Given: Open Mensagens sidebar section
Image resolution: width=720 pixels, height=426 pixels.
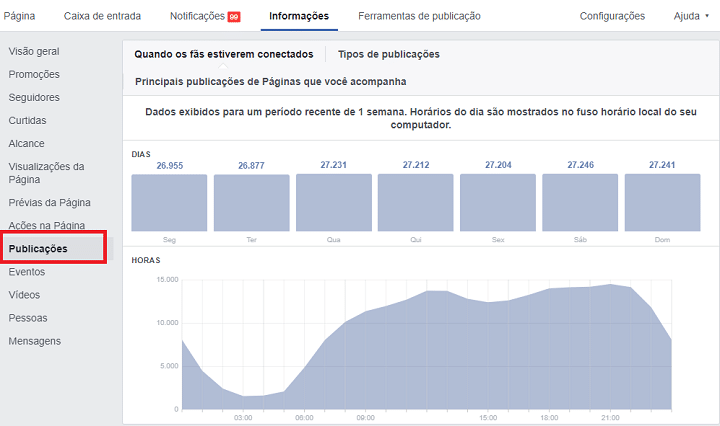Looking at the screenshot, I should 34,341.
